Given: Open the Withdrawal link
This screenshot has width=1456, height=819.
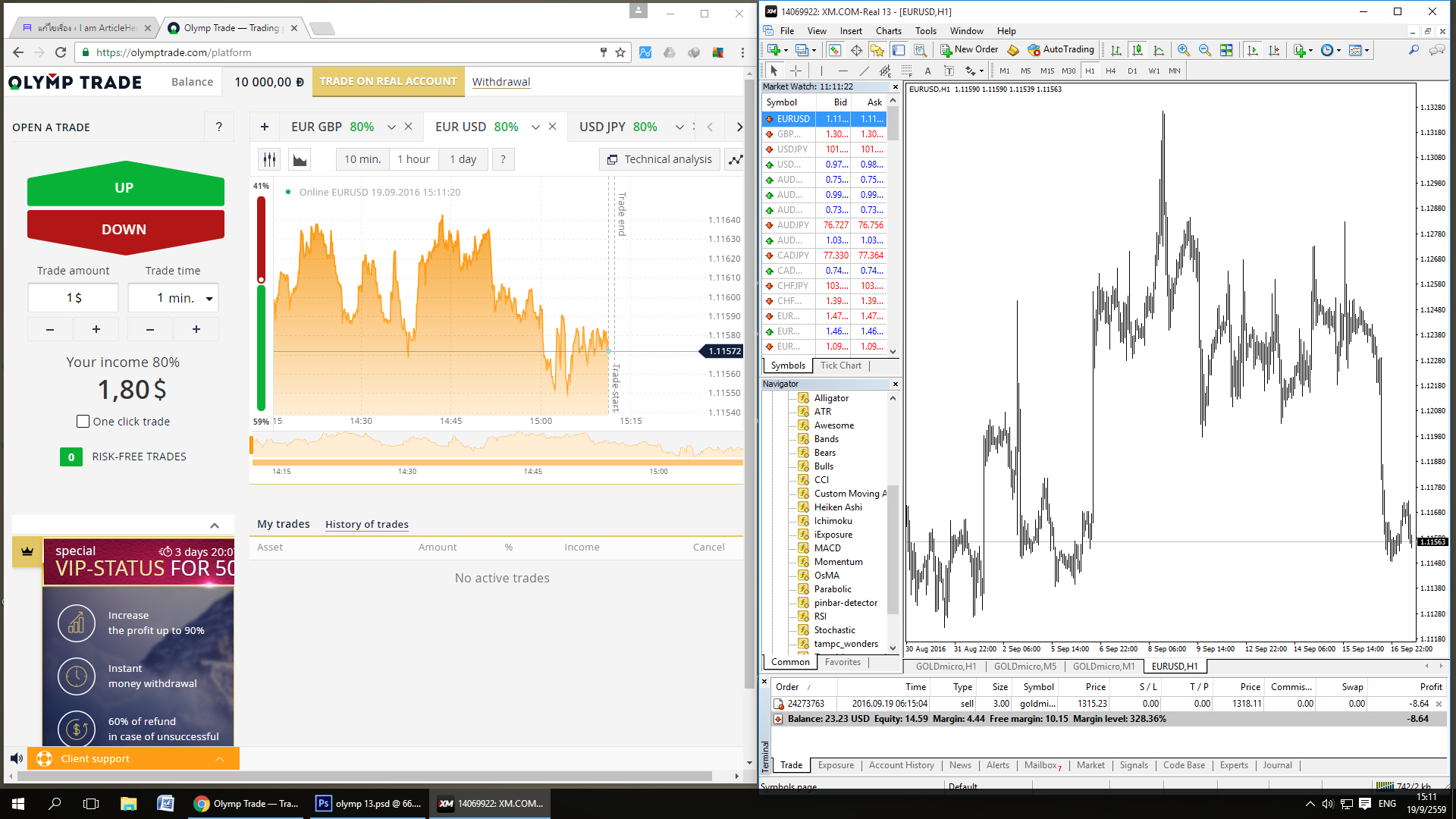Looking at the screenshot, I should coord(501,82).
